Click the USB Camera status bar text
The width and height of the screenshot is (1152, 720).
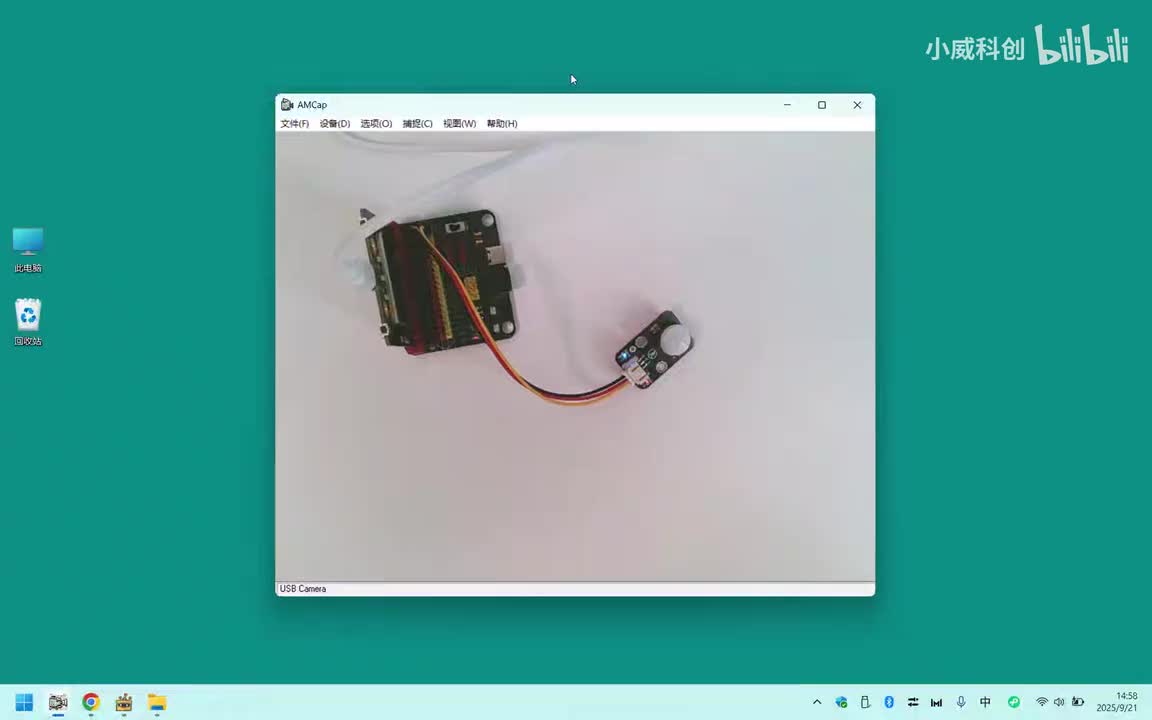tap(303, 588)
